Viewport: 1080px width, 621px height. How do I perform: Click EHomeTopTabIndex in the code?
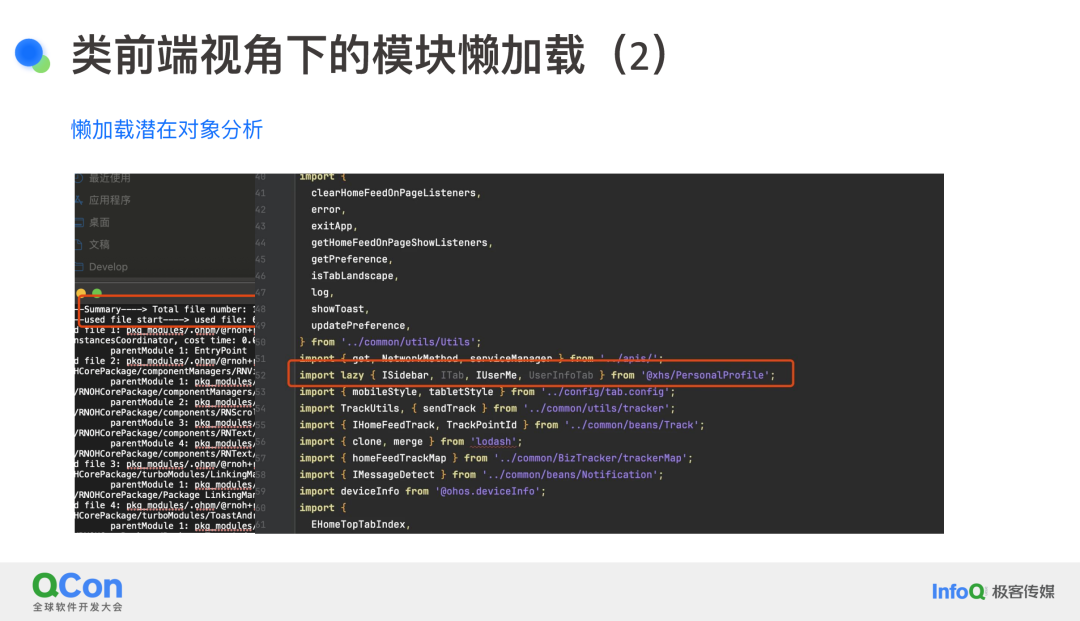coord(357,524)
